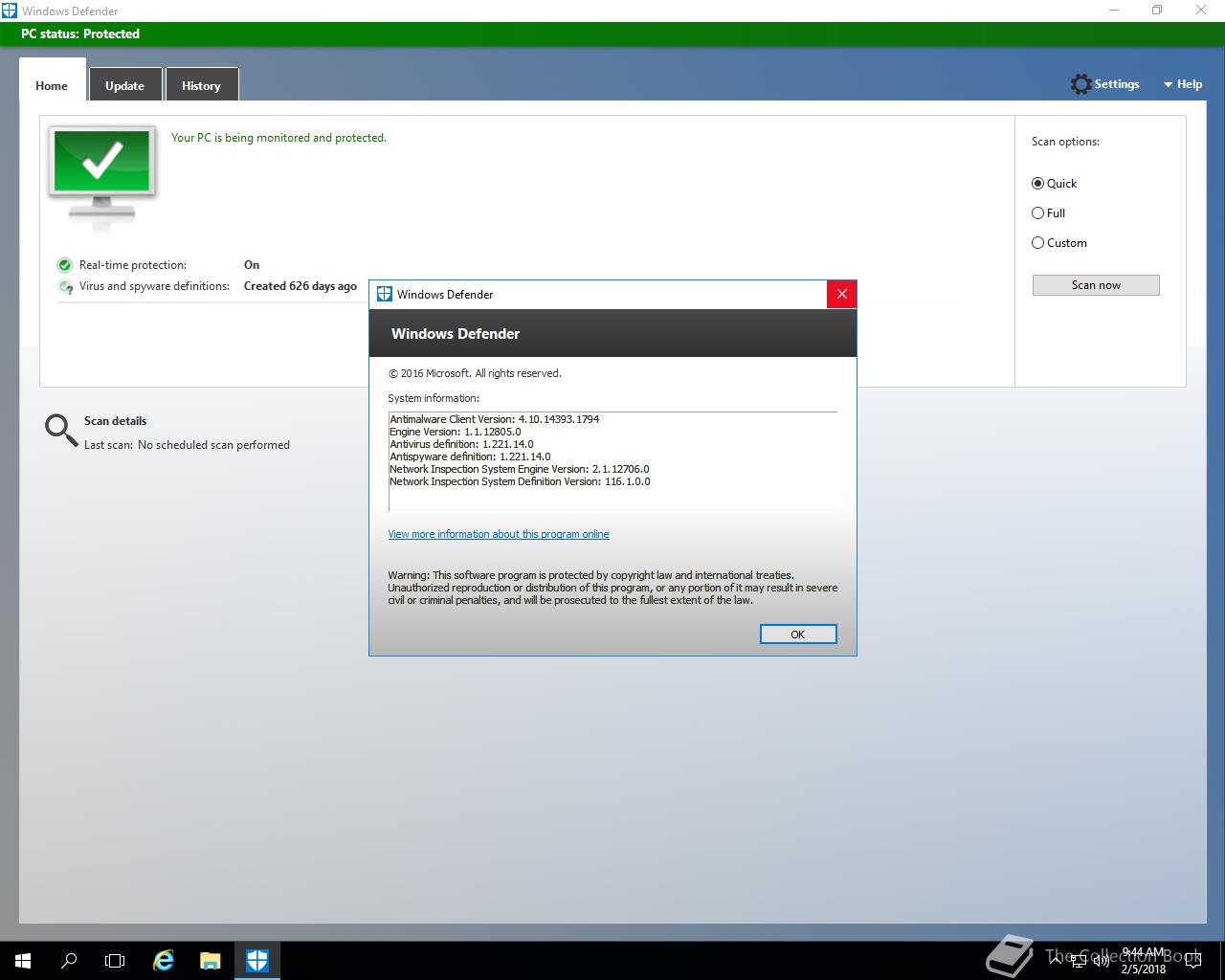Restore down the main Defender window
The image size is (1225, 980).
coord(1157,11)
